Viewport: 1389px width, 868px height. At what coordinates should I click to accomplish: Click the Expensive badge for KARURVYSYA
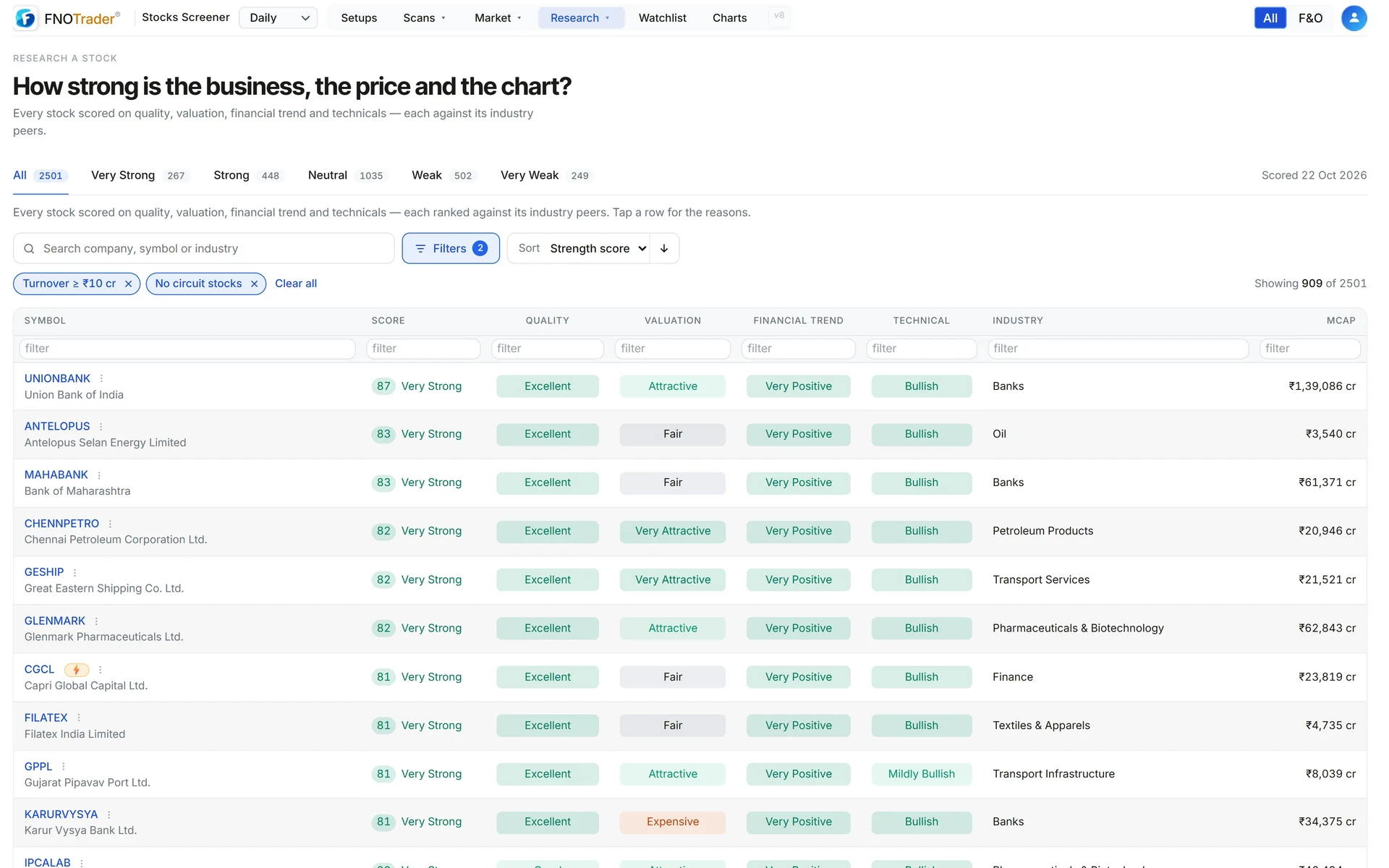click(x=673, y=822)
